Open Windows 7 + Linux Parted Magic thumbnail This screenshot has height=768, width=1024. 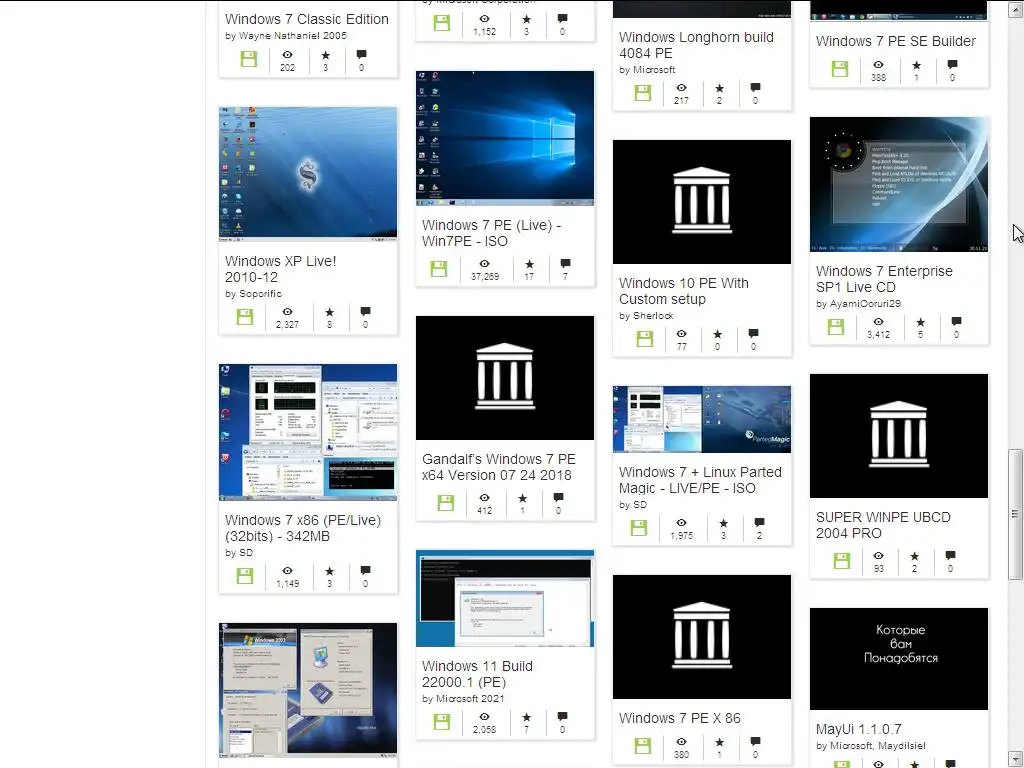[x=701, y=419]
